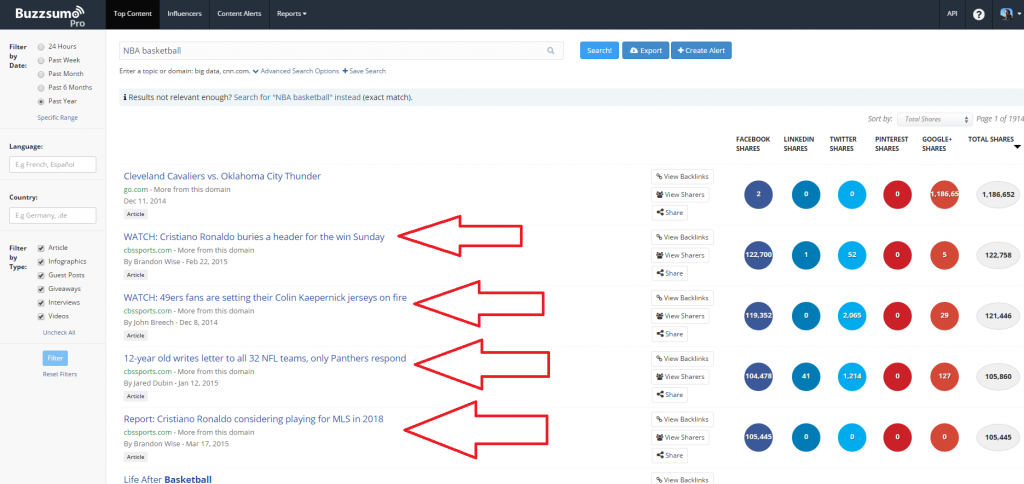The image size is (1024, 484).
Task: Click the total shares sort arrow
Action: pos(1017,148)
